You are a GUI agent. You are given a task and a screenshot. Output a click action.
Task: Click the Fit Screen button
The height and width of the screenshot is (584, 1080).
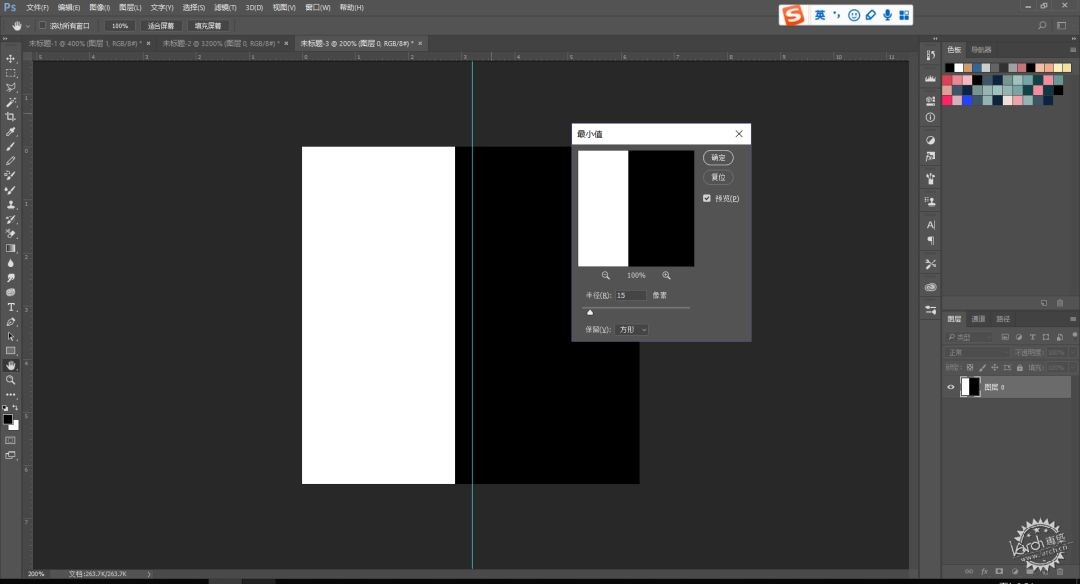click(160, 25)
